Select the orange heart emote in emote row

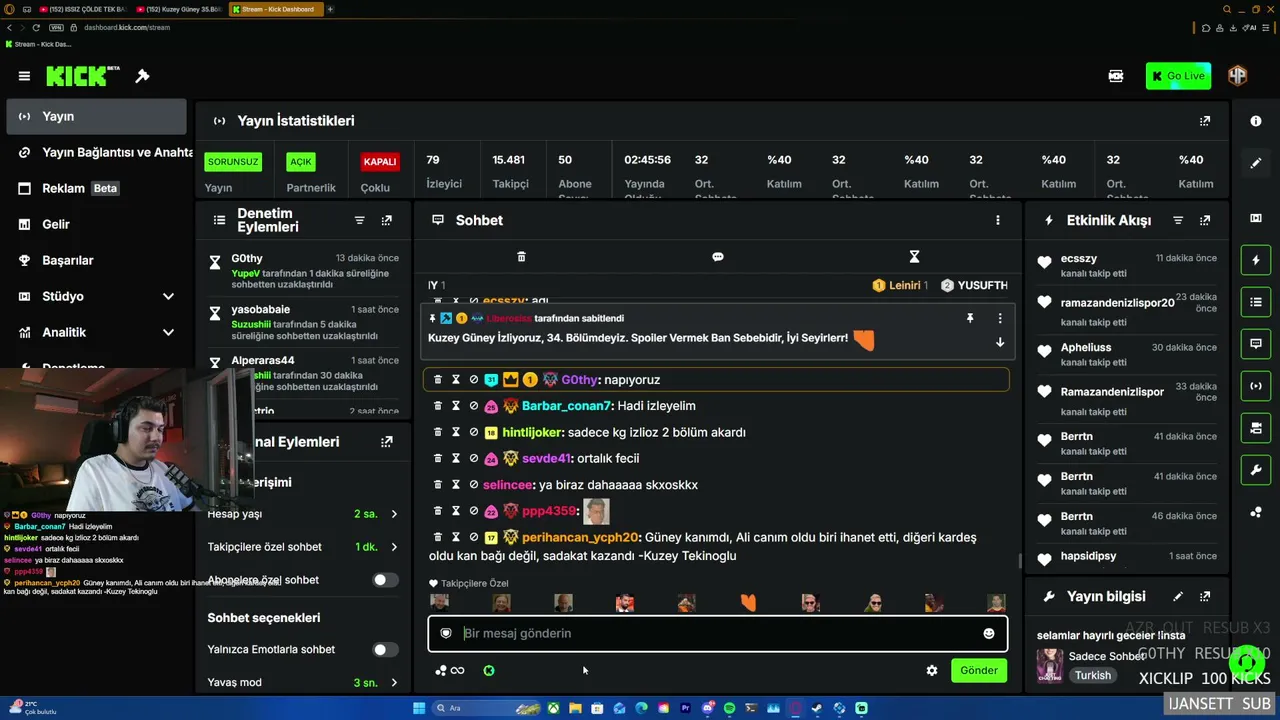[748, 602]
